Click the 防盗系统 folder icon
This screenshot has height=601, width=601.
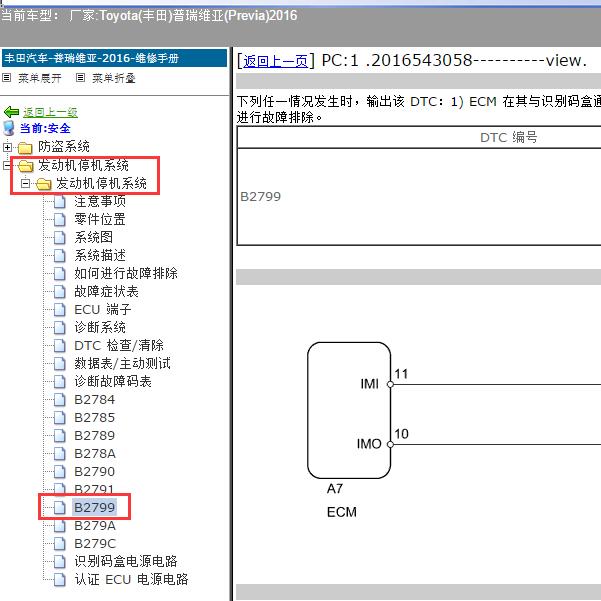coord(25,148)
